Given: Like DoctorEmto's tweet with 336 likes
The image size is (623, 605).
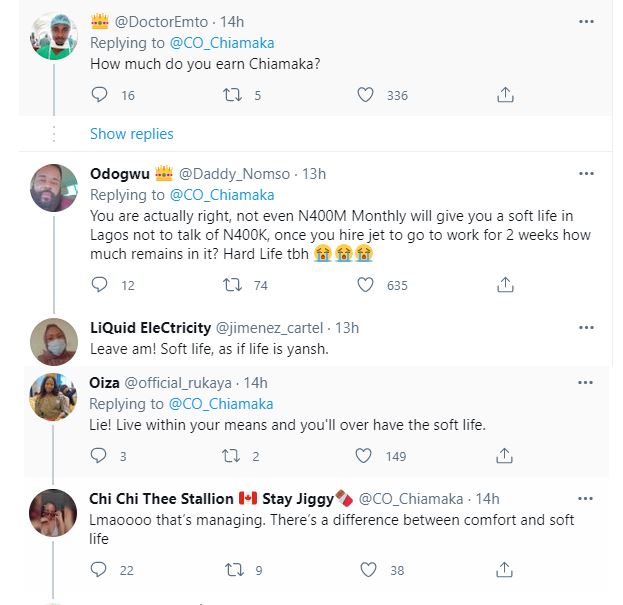Looking at the screenshot, I should click(368, 95).
